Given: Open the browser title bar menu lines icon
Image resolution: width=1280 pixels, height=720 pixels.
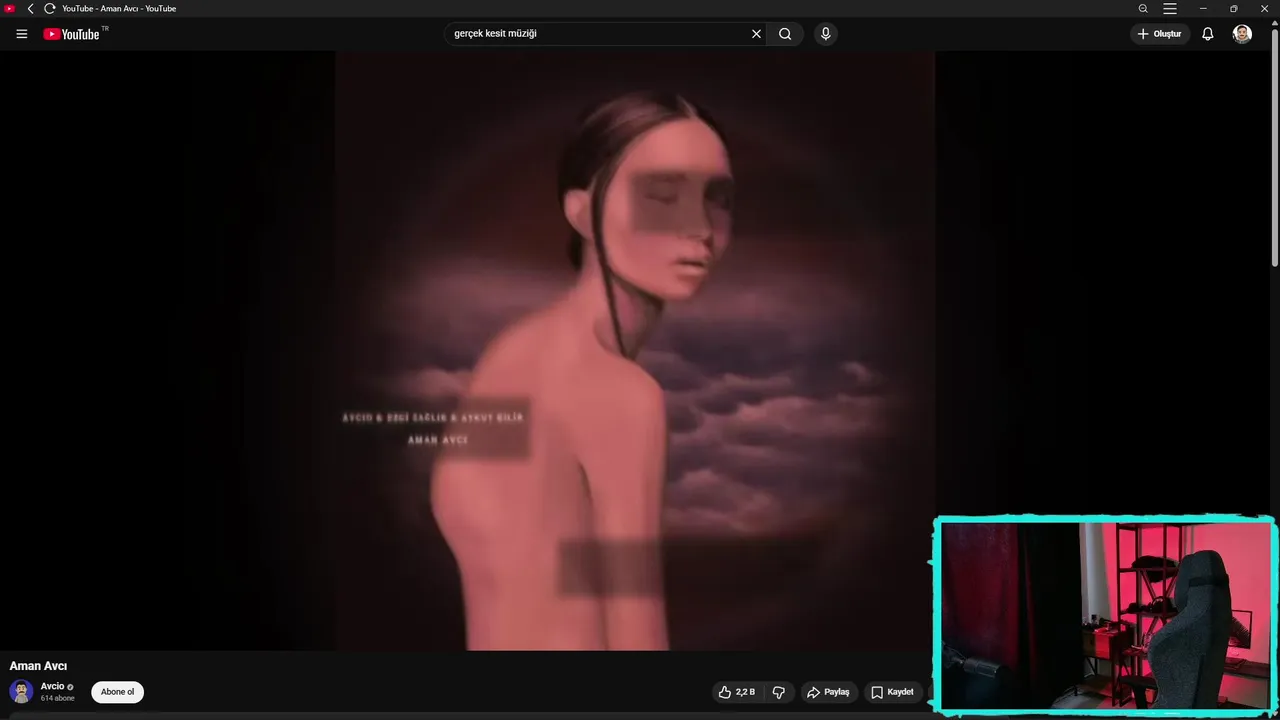Looking at the screenshot, I should [x=1170, y=8].
